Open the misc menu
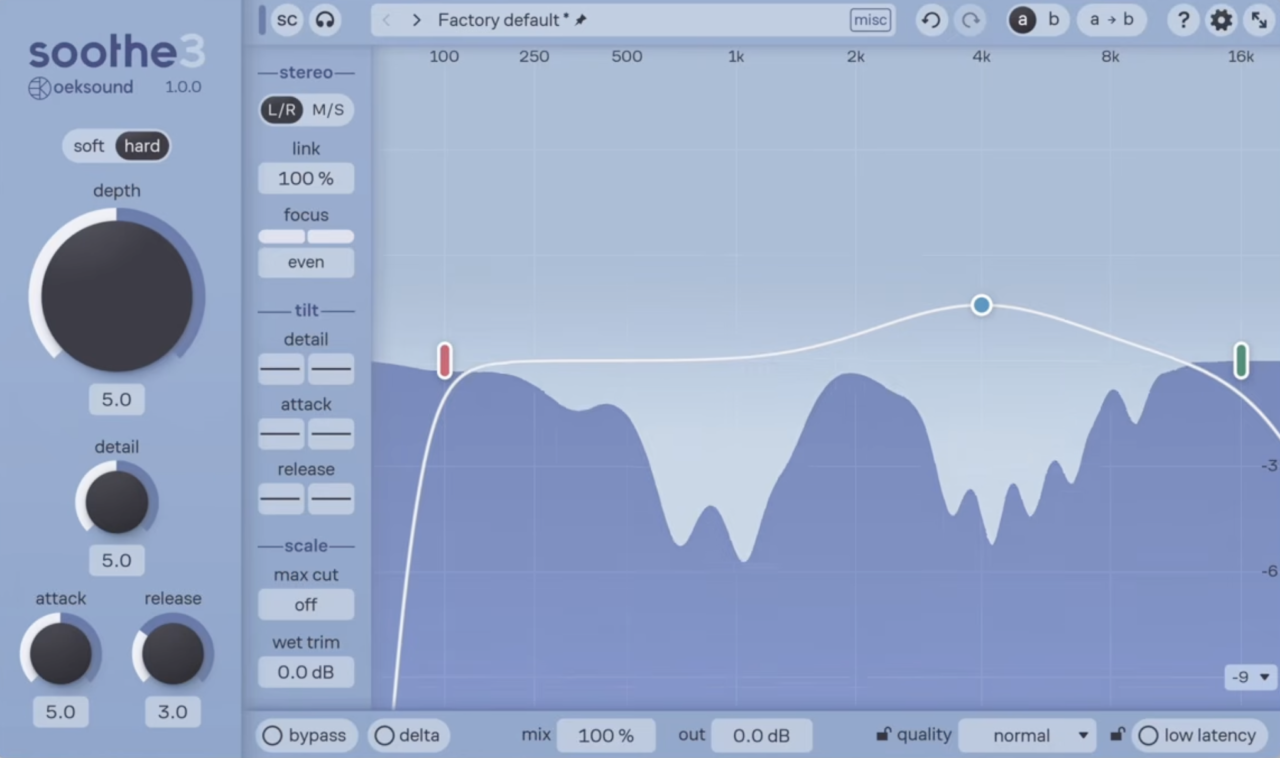Viewport: 1280px width, 758px height. (870, 20)
